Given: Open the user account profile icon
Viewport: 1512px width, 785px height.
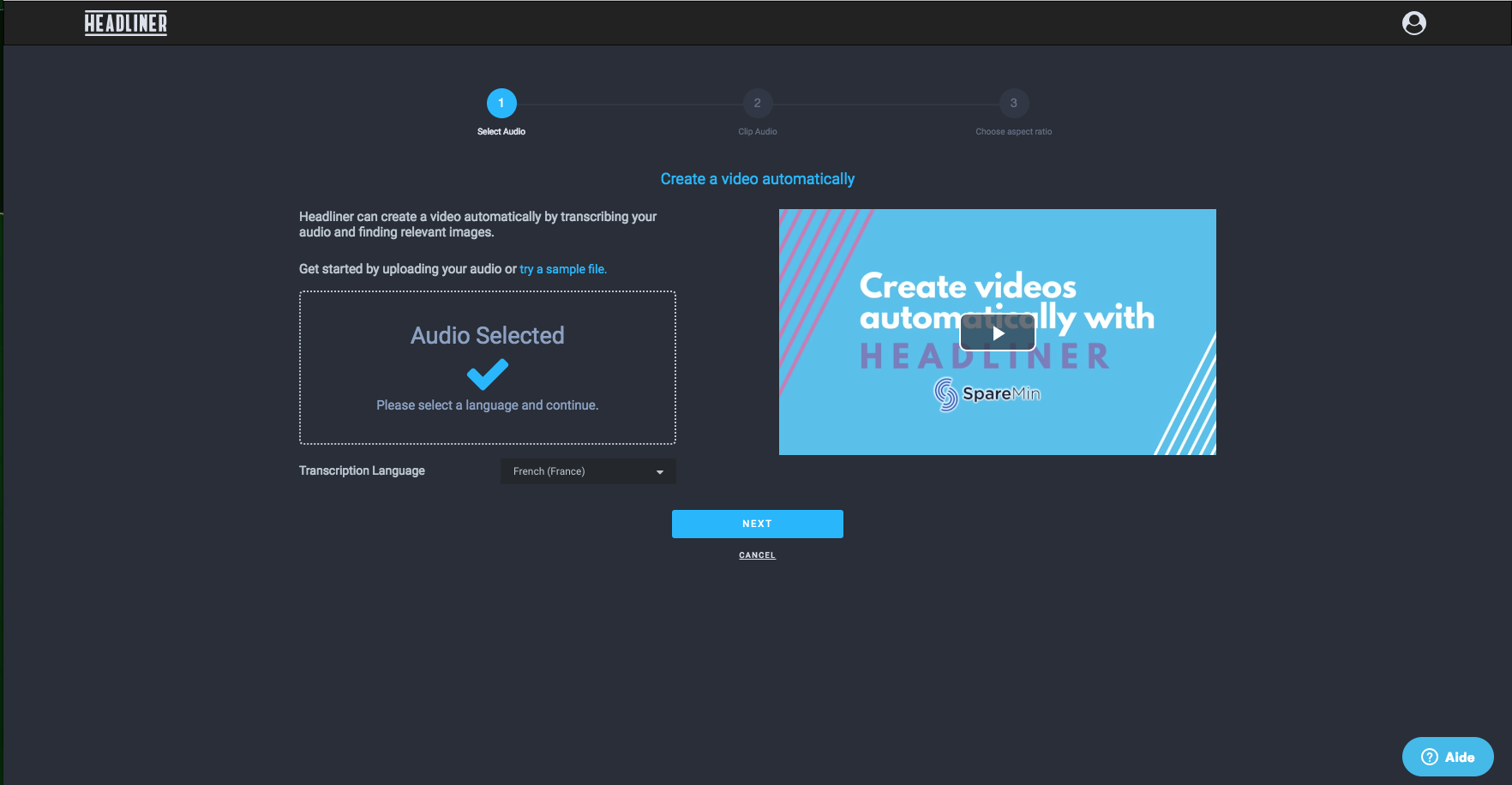Looking at the screenshot, I should (1413, 23).
